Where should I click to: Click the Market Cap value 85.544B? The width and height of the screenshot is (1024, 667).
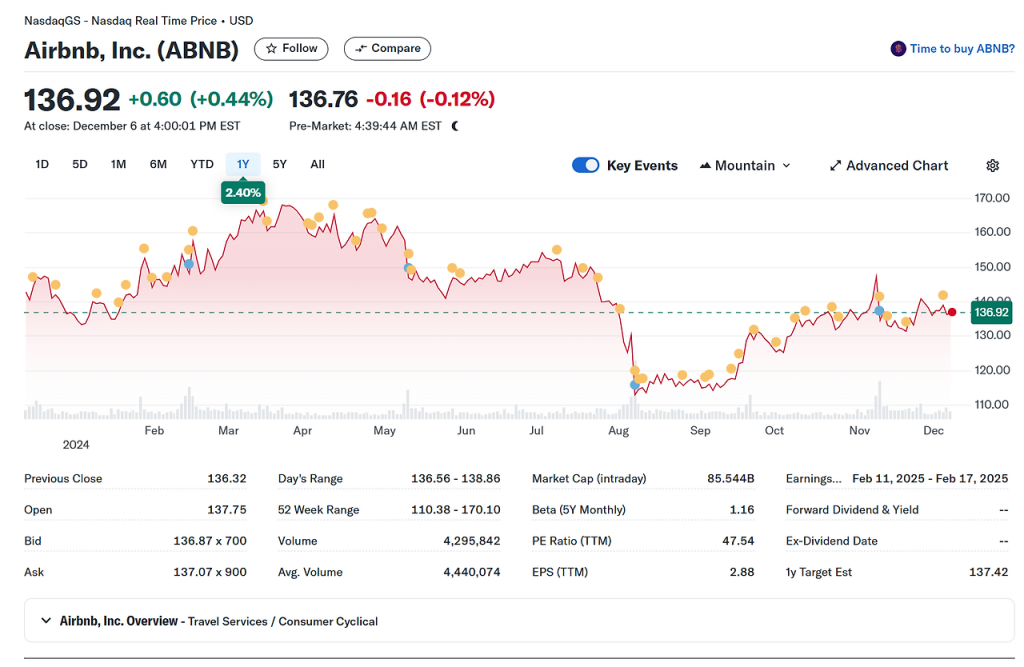point(731,479)
